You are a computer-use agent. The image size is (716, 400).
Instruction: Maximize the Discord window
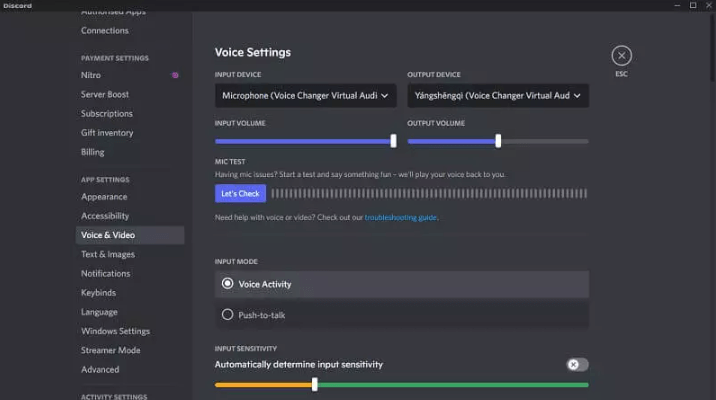pos(693,5)
